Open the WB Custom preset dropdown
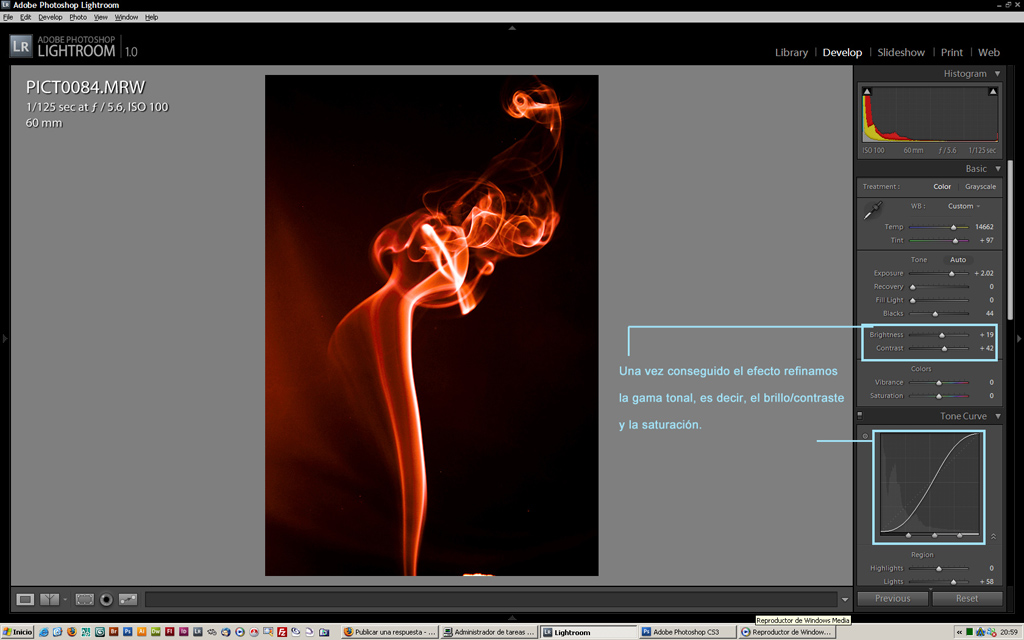The image size is (1024, 640). tap(964, 206)
